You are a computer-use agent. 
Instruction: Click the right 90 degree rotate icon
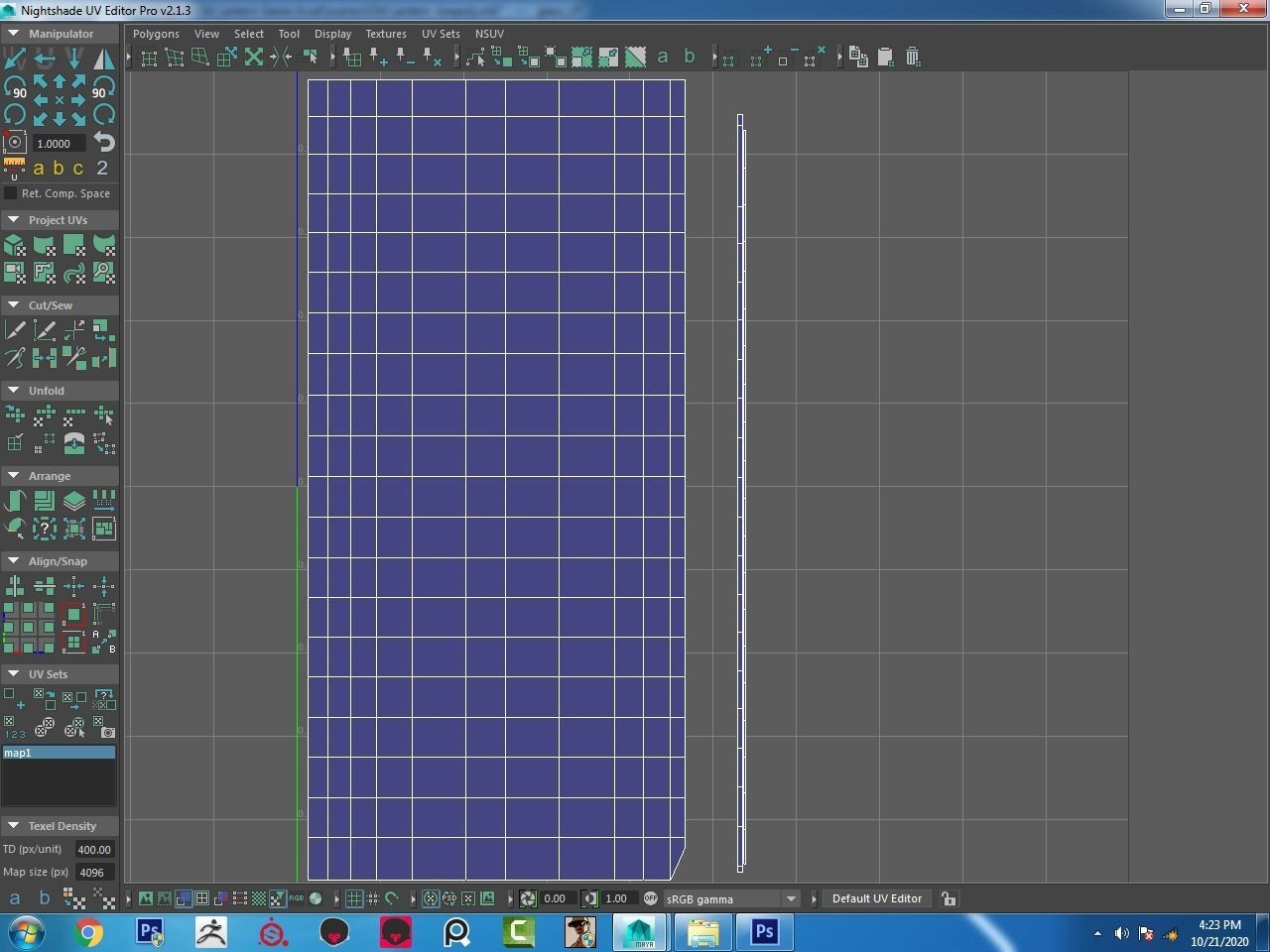click(103, 87)
